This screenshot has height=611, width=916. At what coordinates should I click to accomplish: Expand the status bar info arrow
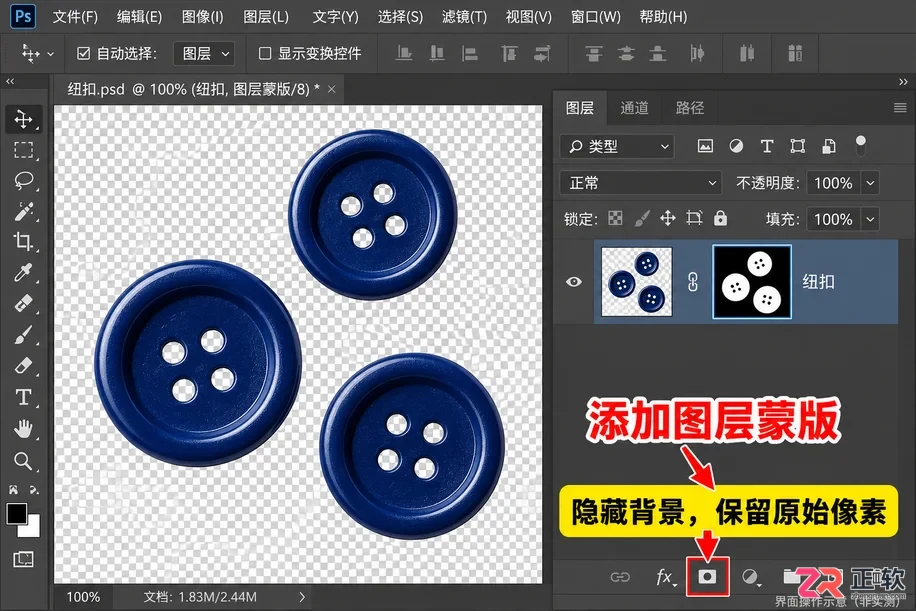pos(302,597)
